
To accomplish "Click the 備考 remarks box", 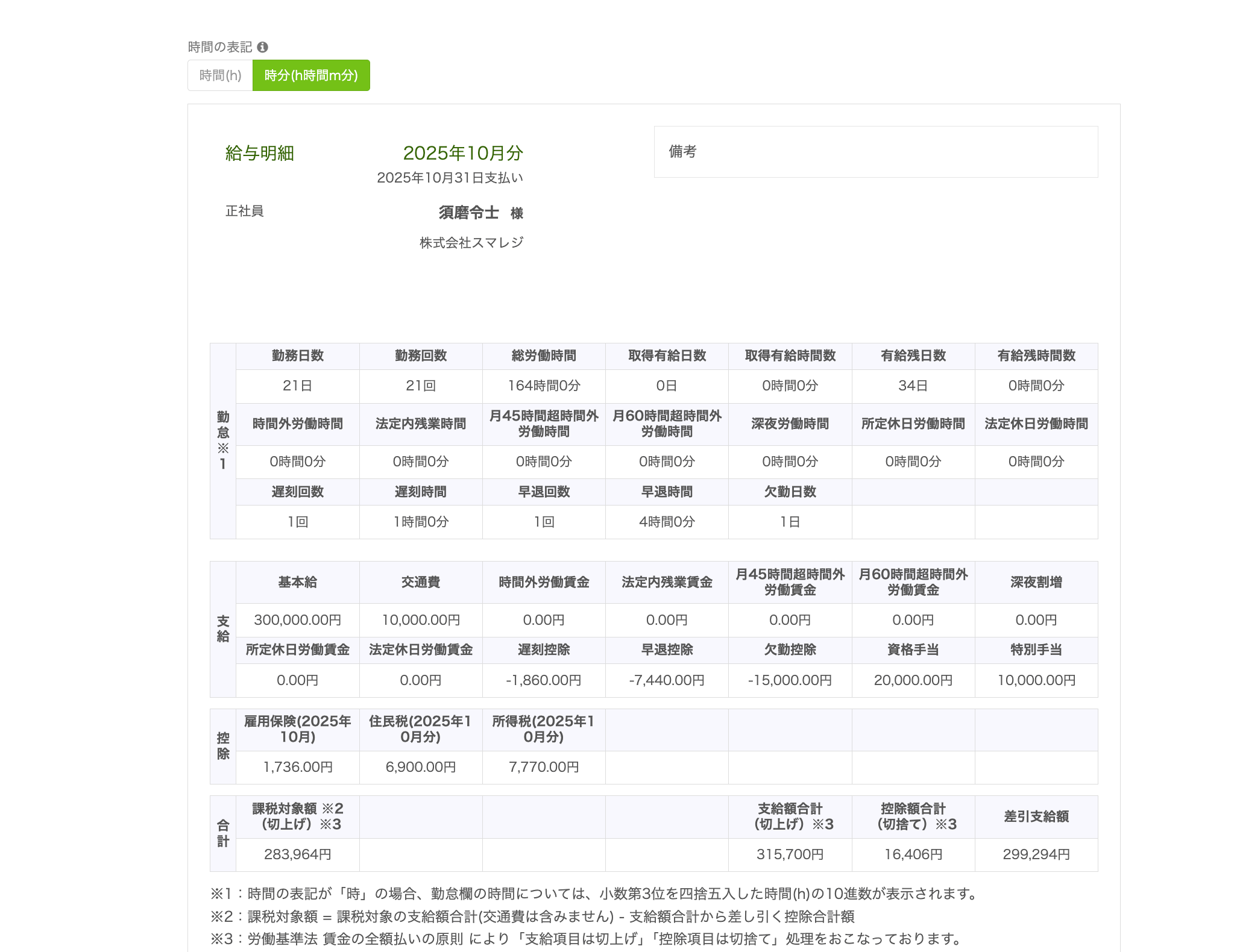I will tap(875, 152).
